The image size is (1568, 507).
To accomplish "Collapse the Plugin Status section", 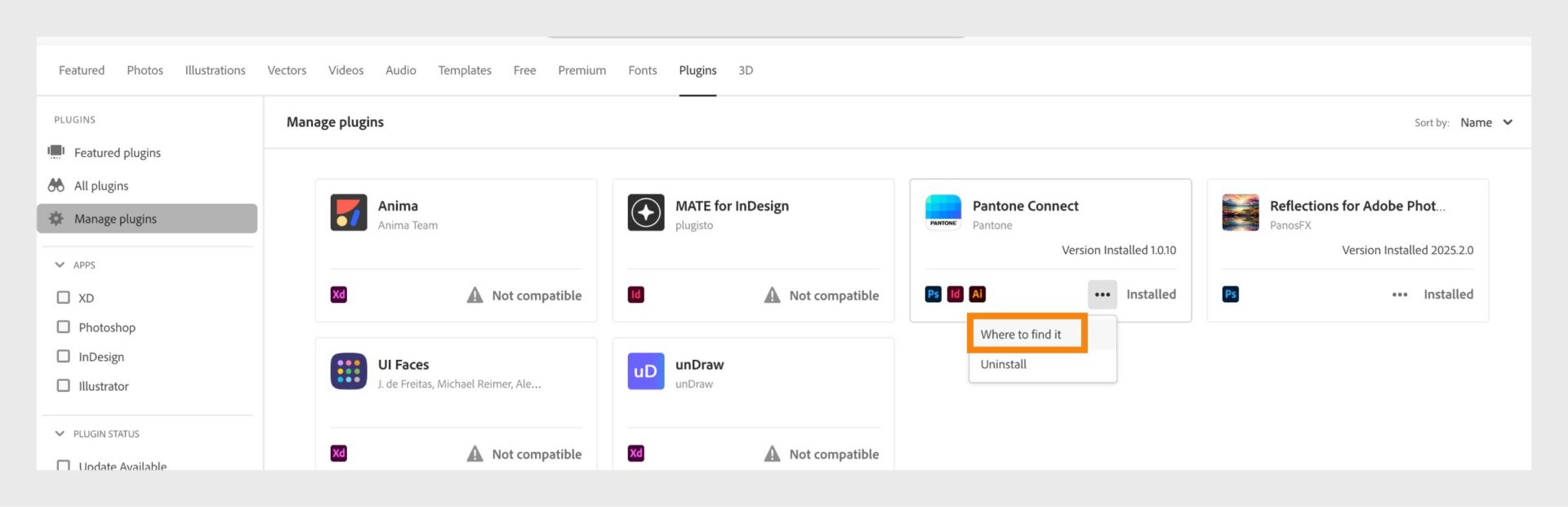I will coord(60,434).
